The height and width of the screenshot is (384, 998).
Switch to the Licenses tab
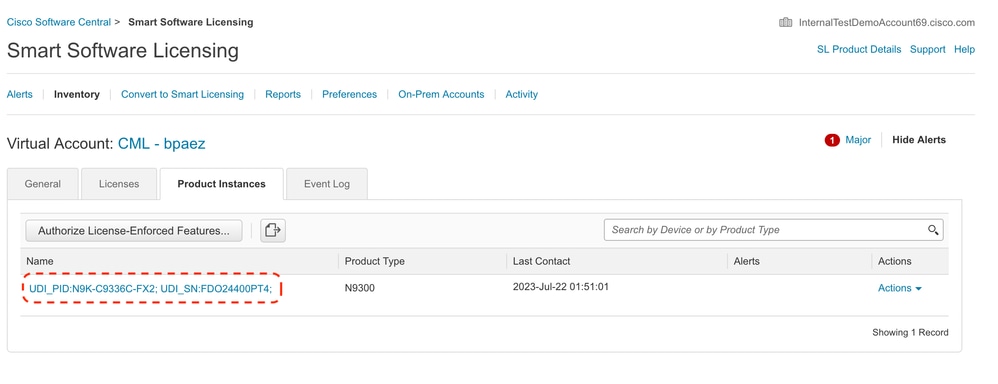pos(119,184)
